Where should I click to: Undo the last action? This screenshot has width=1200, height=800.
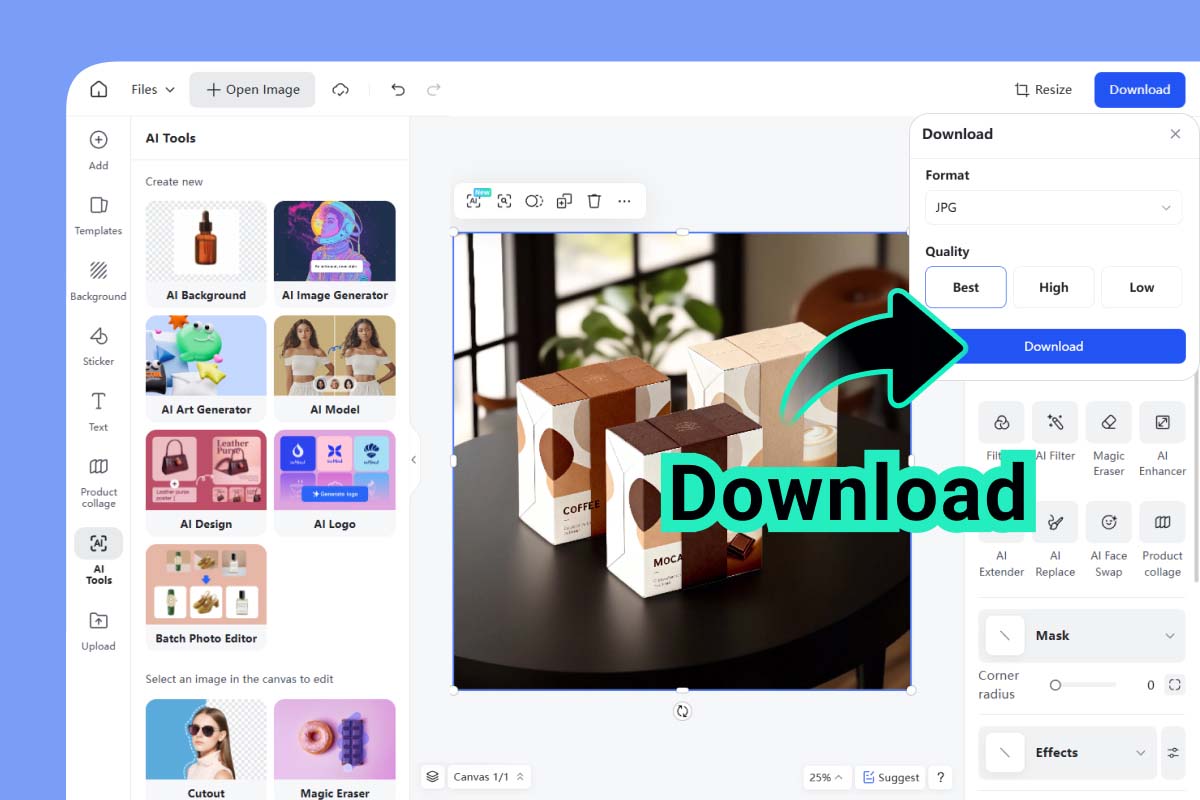398,89
